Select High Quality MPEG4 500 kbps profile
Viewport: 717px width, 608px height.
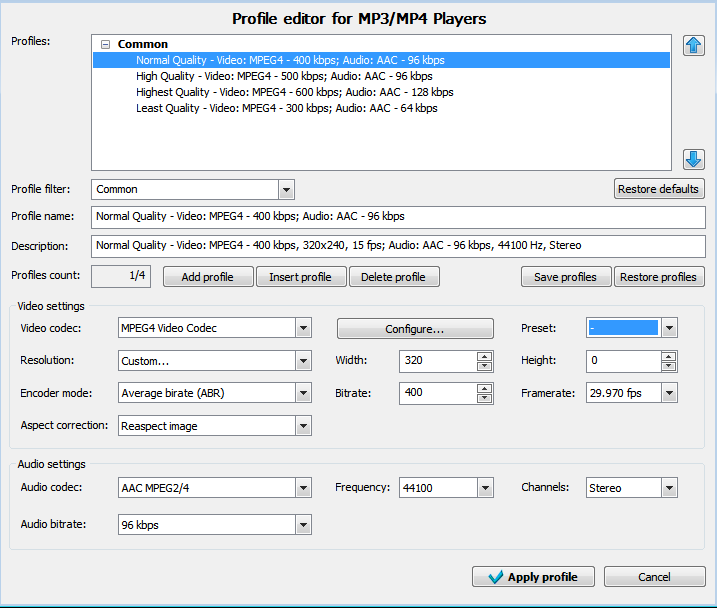[284, 76]
